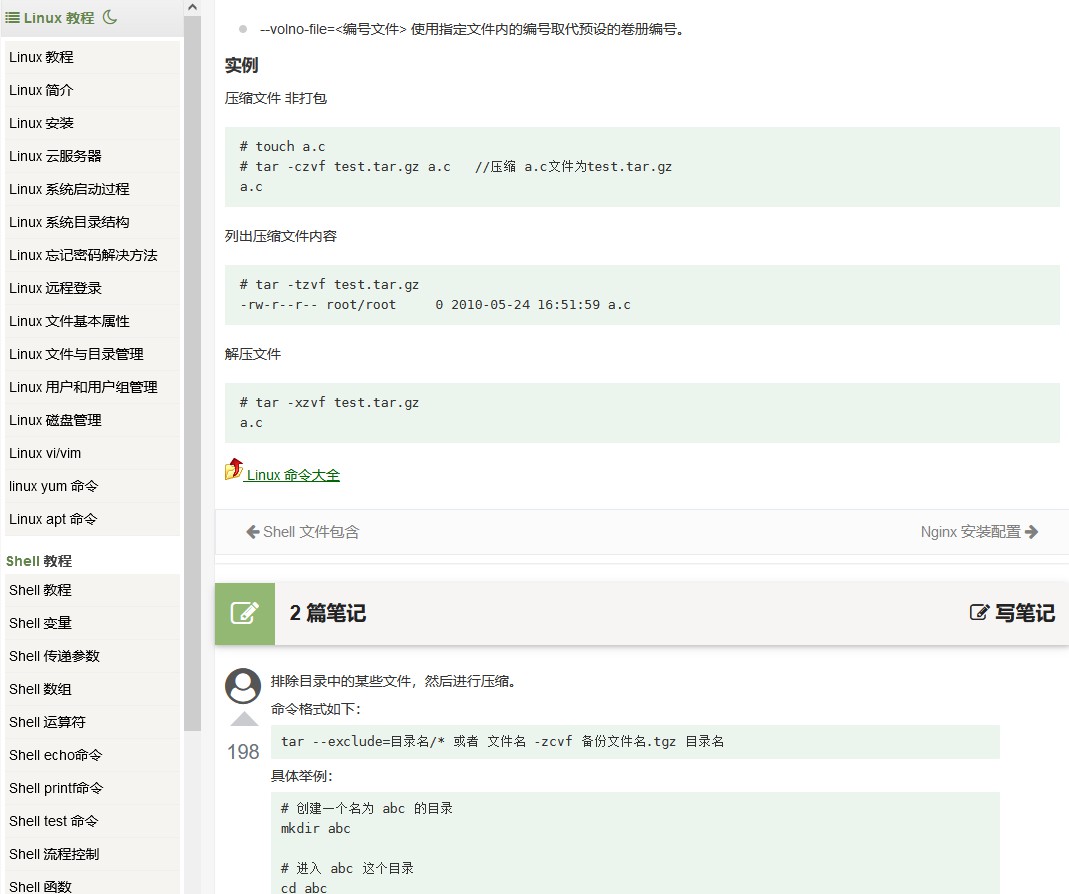Open Shell 教程 sidebar link
Viewport: 1069px width, 894px height.
[93, 591]
